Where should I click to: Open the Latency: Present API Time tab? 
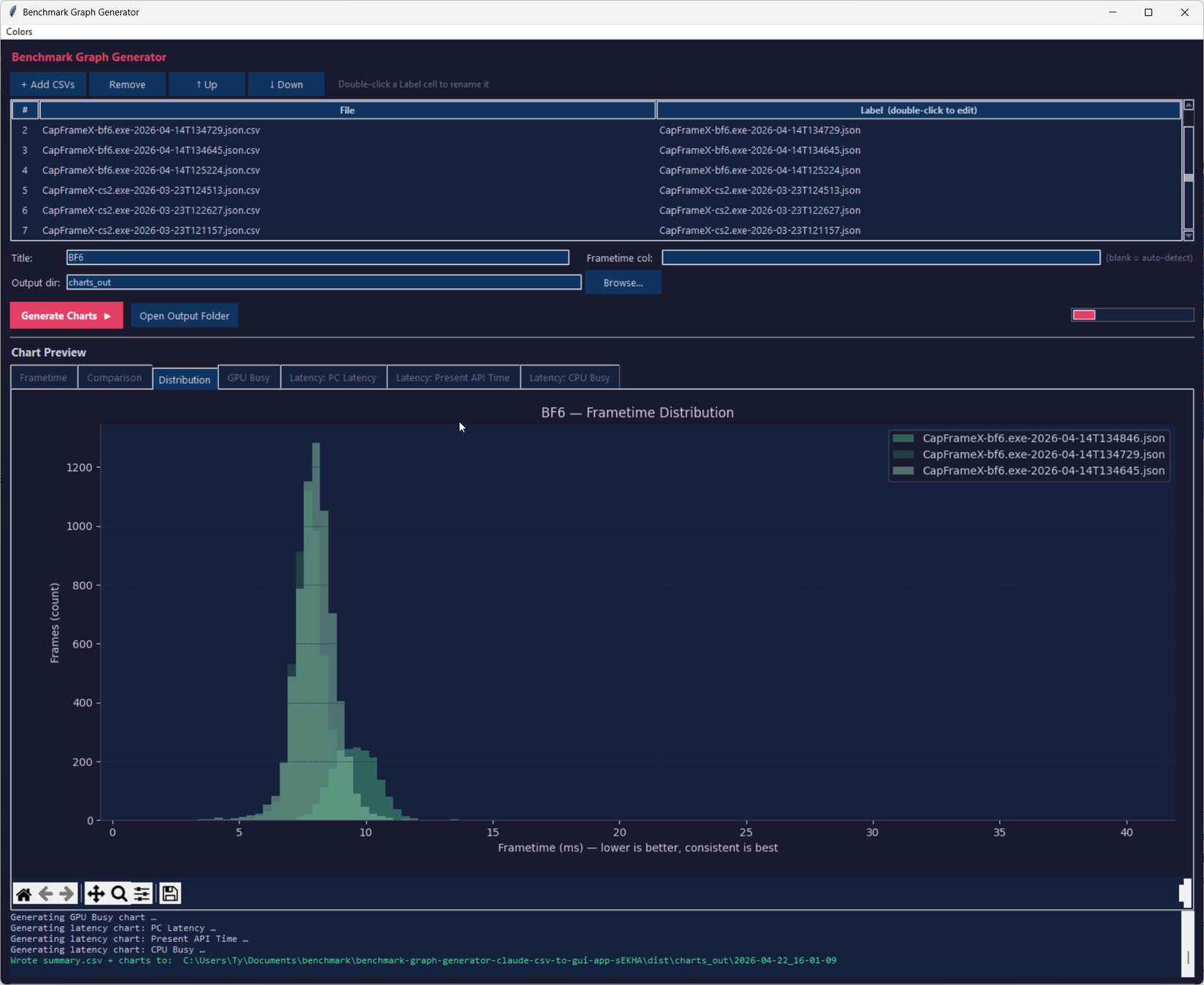452,377
